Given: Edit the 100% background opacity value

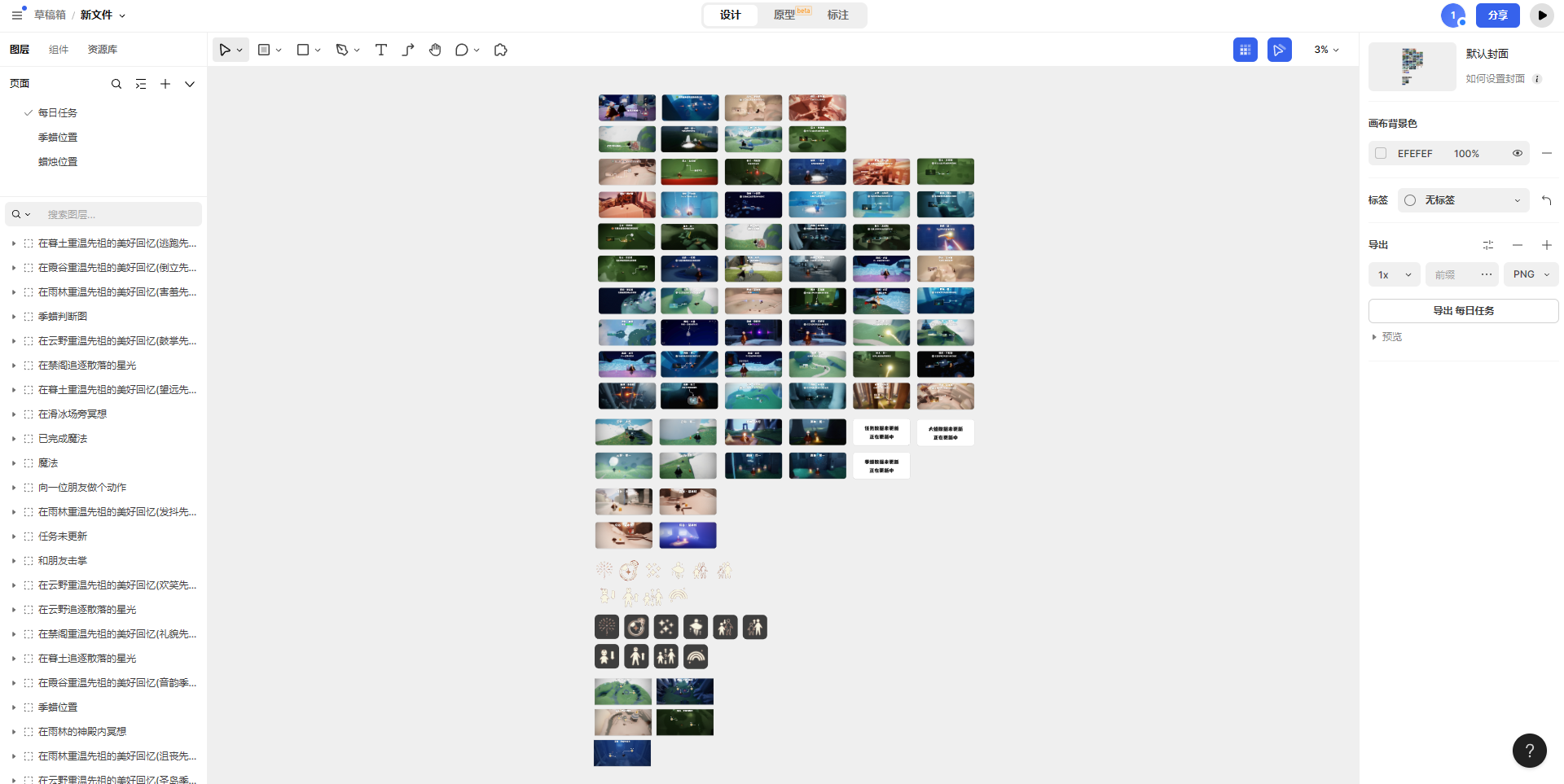Looking at the screenshot, I should (x=1466, y=153).
